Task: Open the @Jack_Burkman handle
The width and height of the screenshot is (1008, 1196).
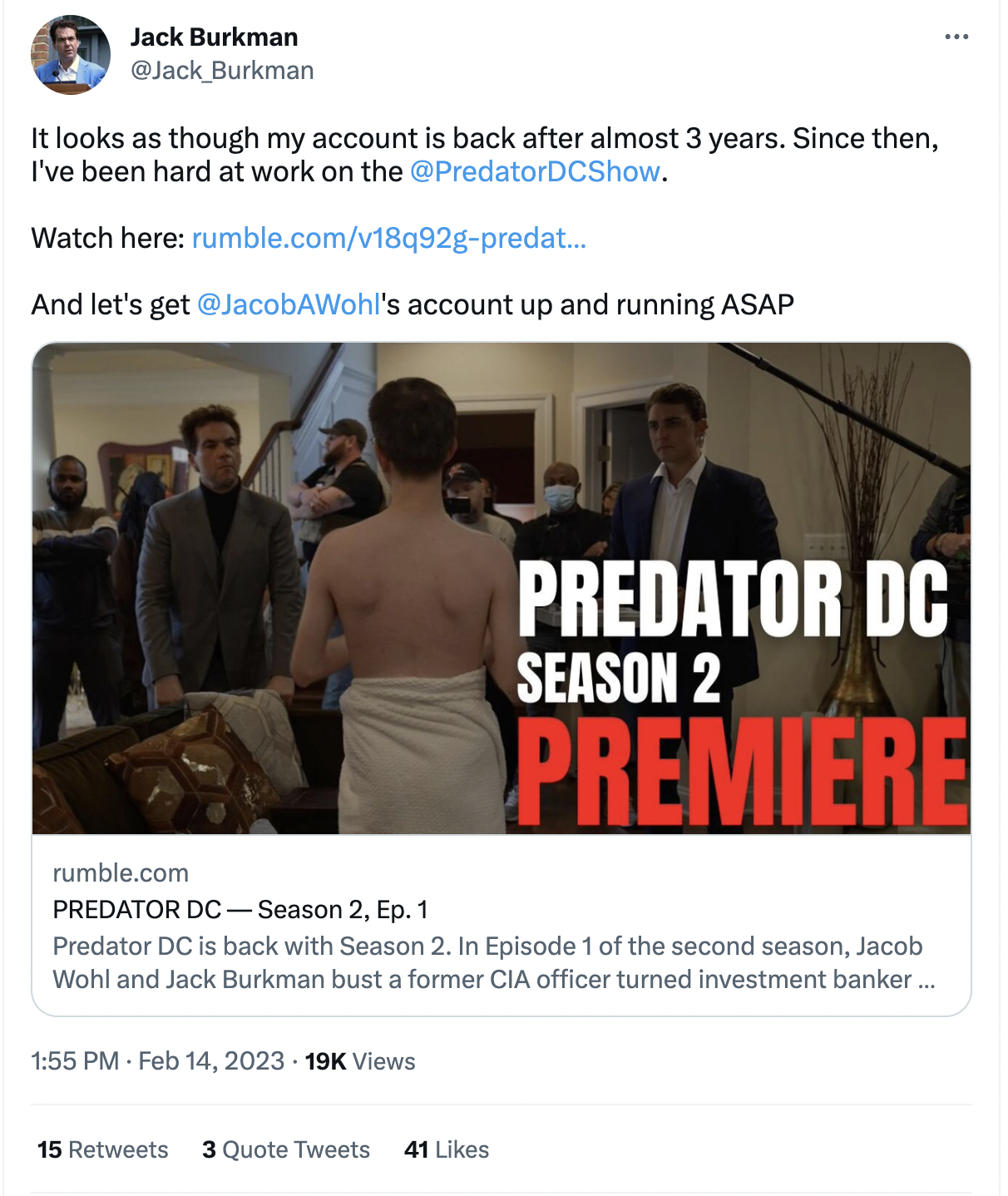Action: (221, 71)
